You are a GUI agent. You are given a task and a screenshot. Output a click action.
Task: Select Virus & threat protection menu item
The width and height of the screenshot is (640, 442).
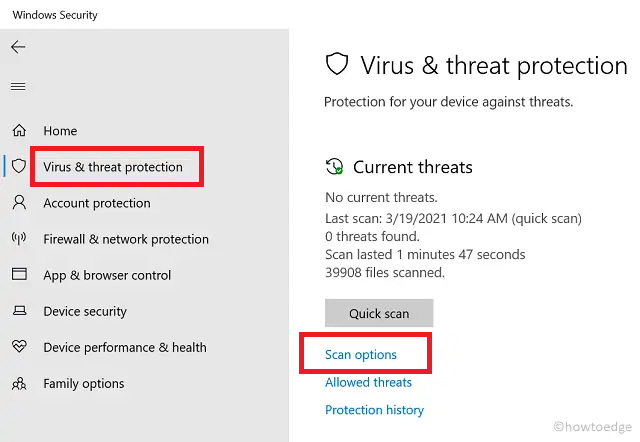tap(113, 167)
